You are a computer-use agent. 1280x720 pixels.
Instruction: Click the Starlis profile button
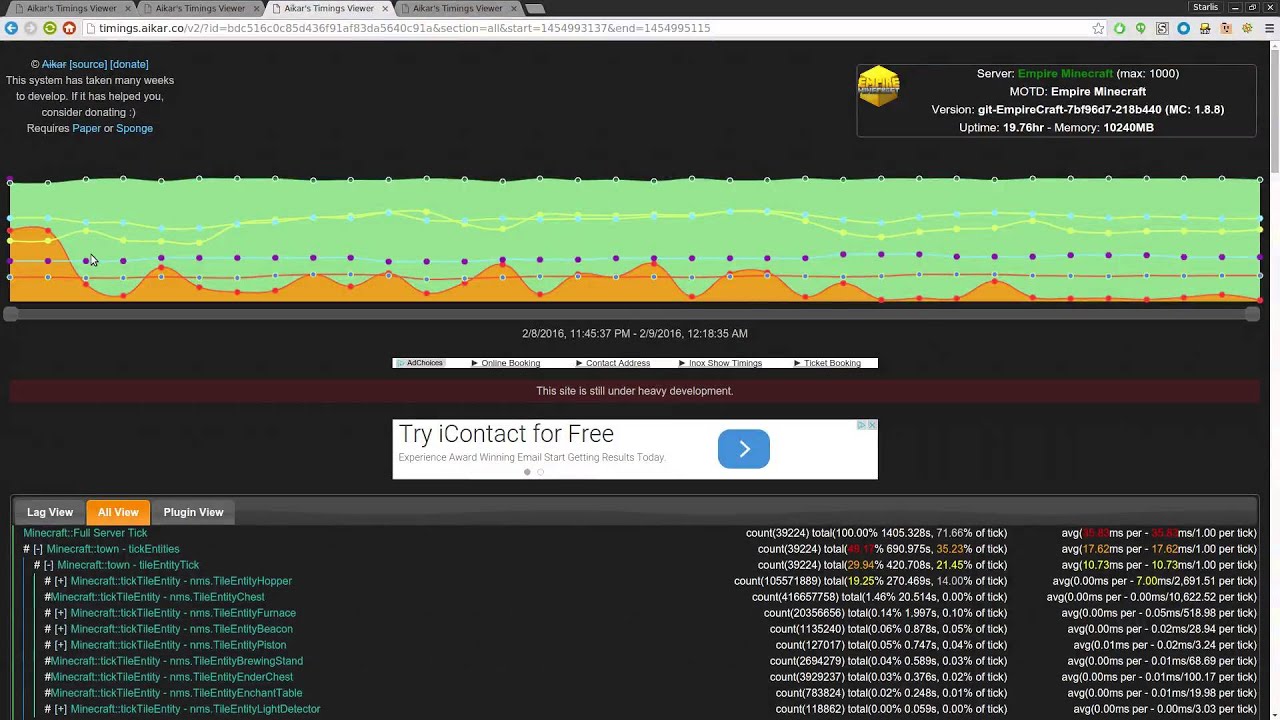click(x=1205, y=7)
